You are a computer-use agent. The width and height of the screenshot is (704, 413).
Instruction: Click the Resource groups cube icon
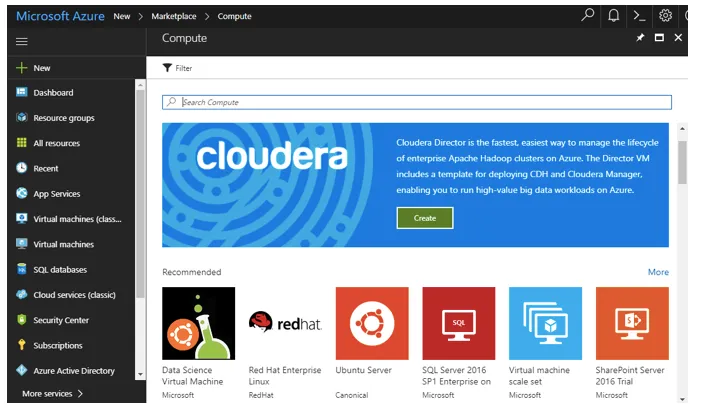(22, 117)
